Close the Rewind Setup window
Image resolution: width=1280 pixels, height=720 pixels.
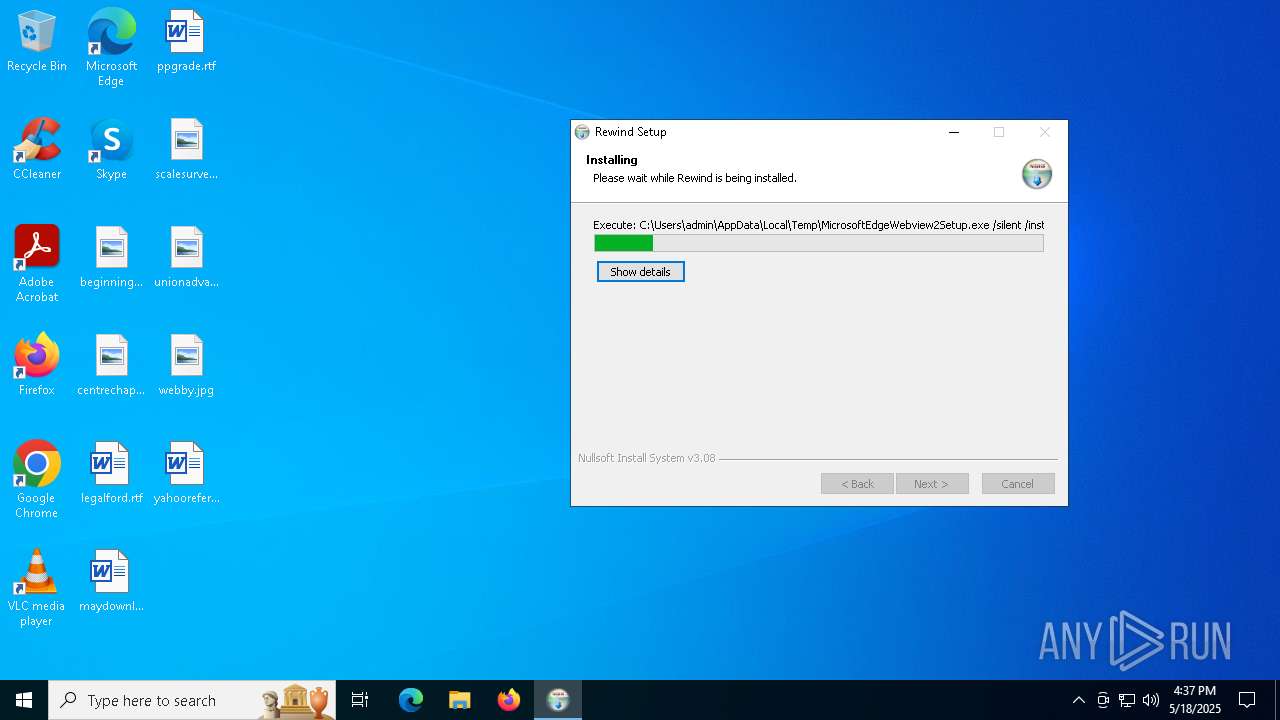coord(1045,132)
